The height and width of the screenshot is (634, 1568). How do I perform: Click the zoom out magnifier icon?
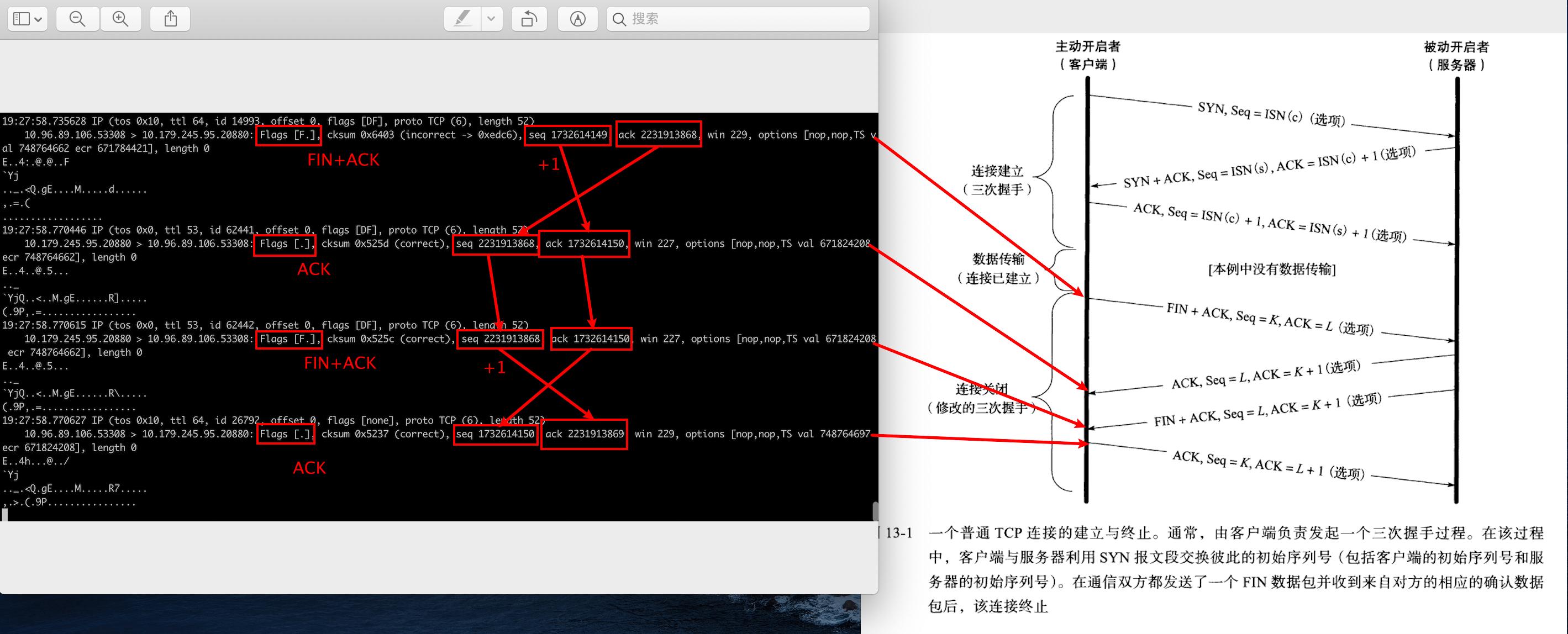77,18
